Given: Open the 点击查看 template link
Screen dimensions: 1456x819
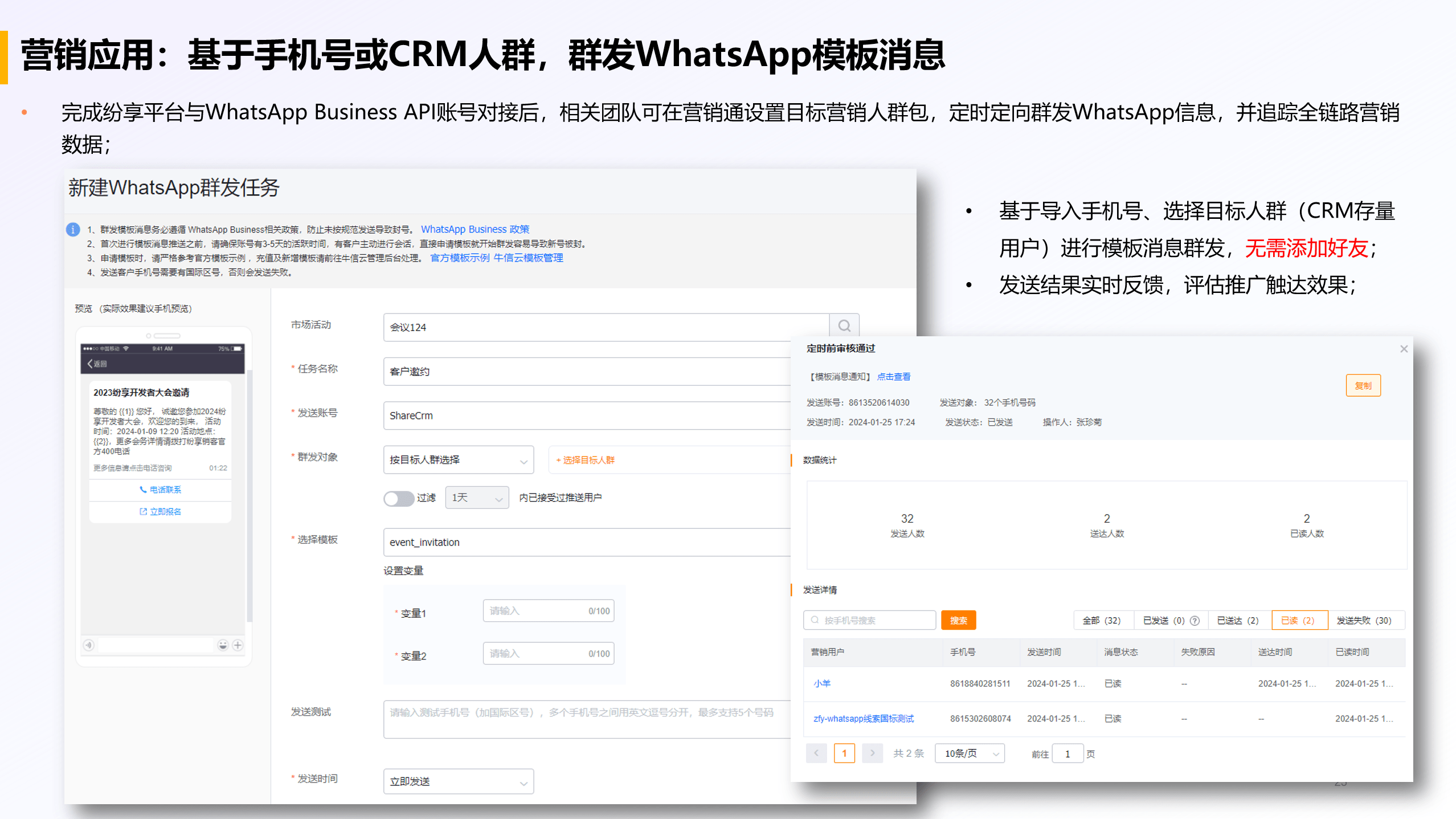Looking at the screenshot, I should tap(894, 377).
